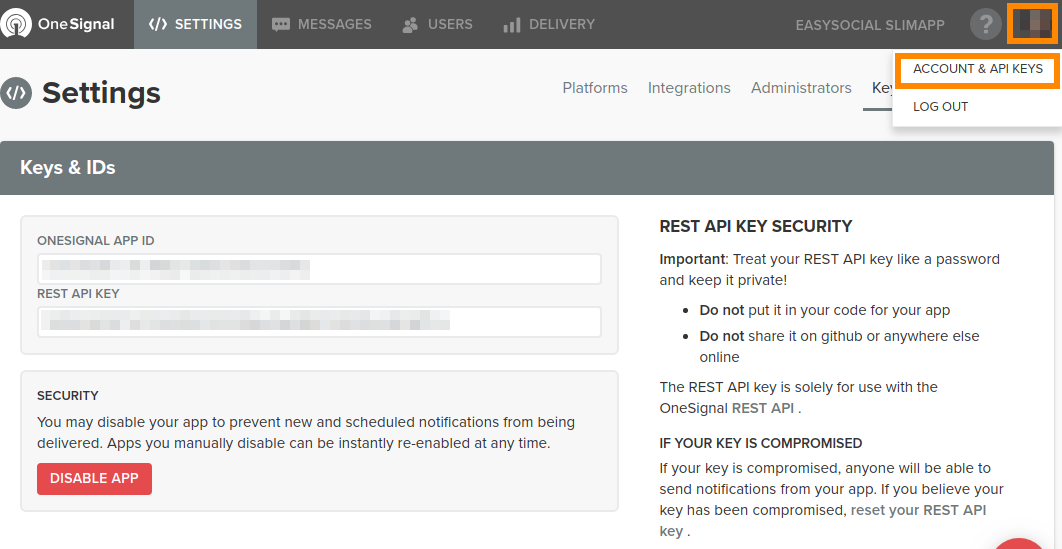Click the Settings page title text
The width and height of the screenshot is (1062, 549).
click(x=101, y=93)
